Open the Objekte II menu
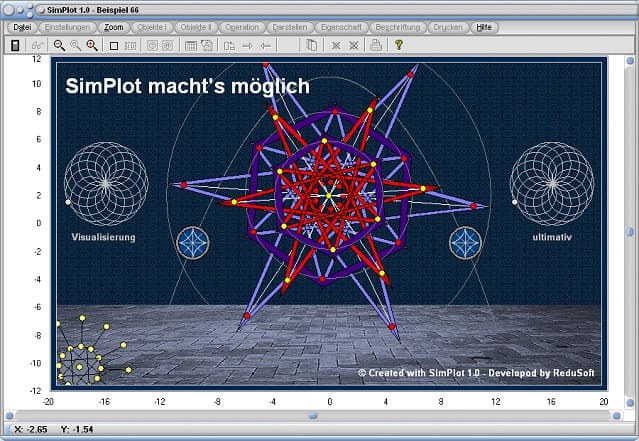The height and width of the screenshot is (441, 639). pyautogui.click(x=196, y=27)
